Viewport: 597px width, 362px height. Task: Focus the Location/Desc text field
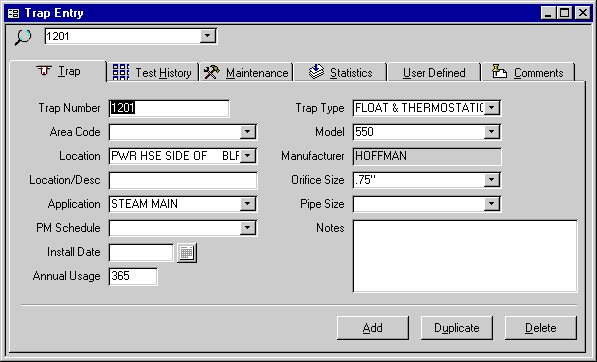[x=183, y=180]
